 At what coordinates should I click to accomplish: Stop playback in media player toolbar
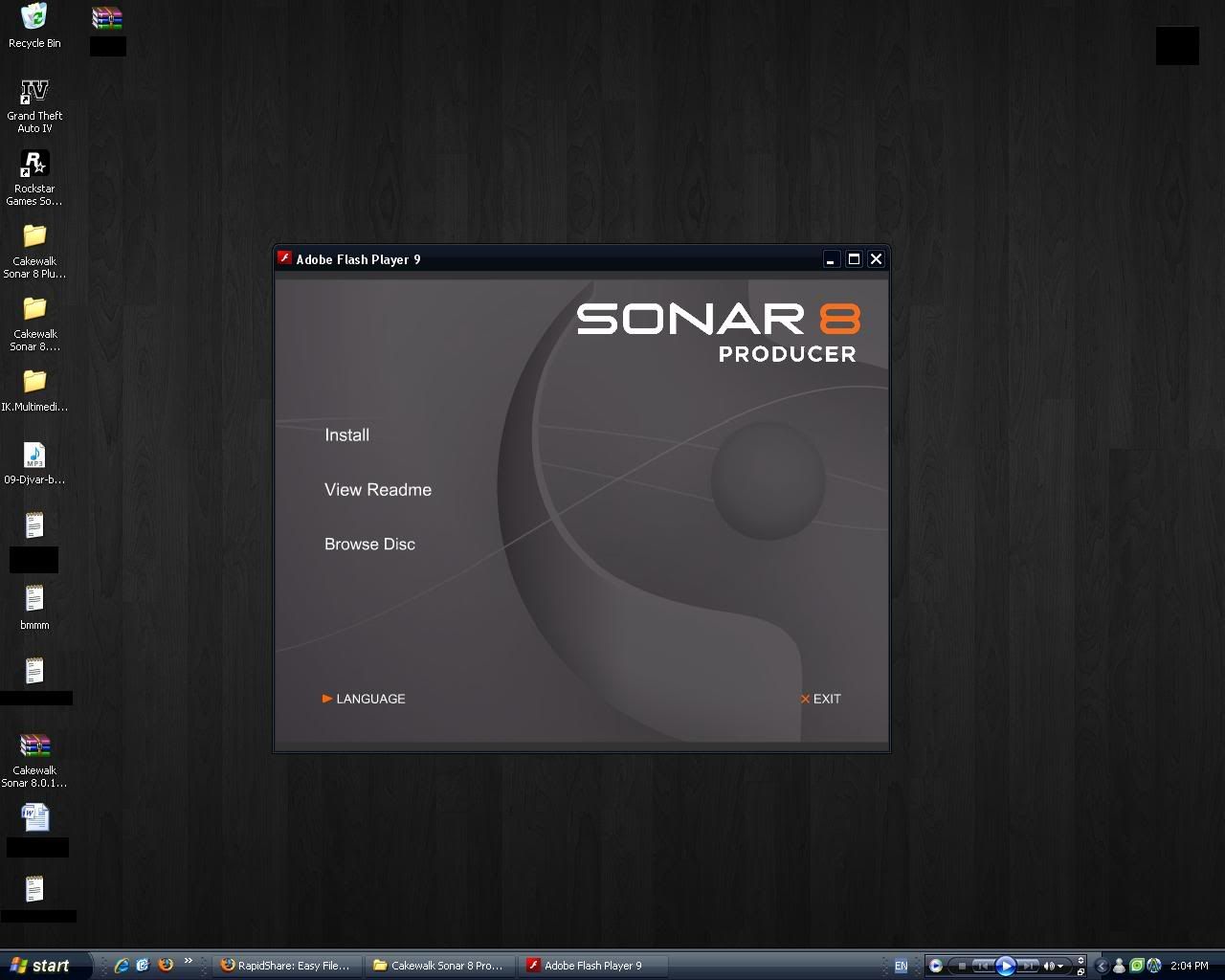[962, 966]
